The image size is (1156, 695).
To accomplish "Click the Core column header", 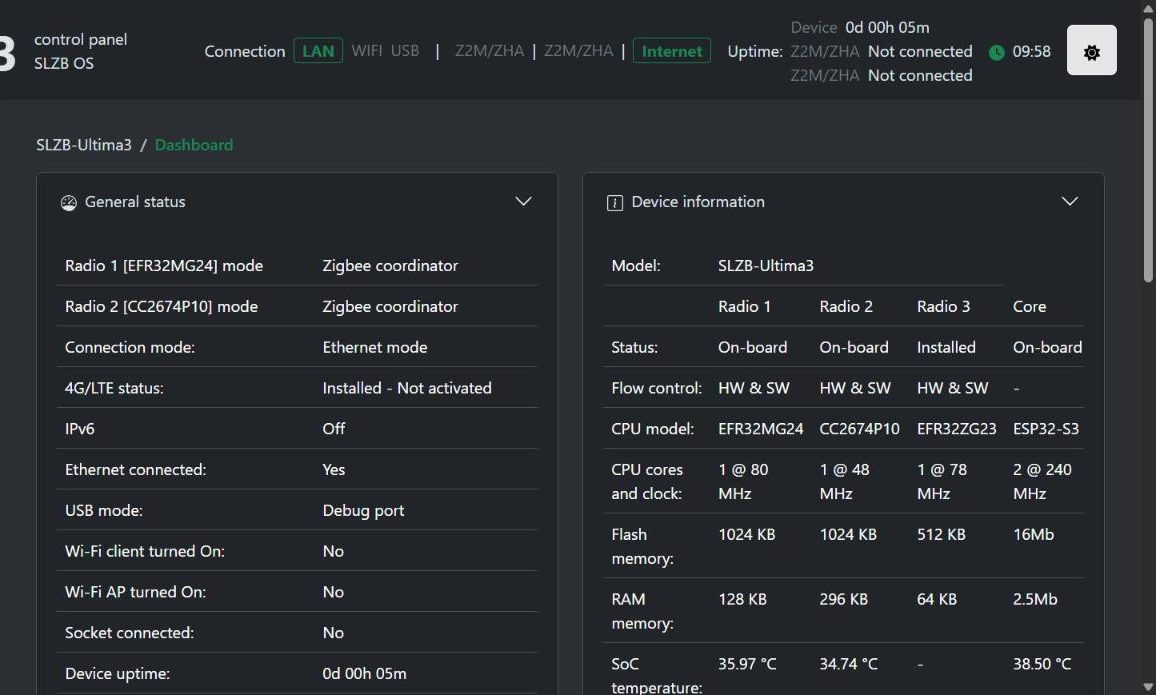I will click(x=1029, y=307).
